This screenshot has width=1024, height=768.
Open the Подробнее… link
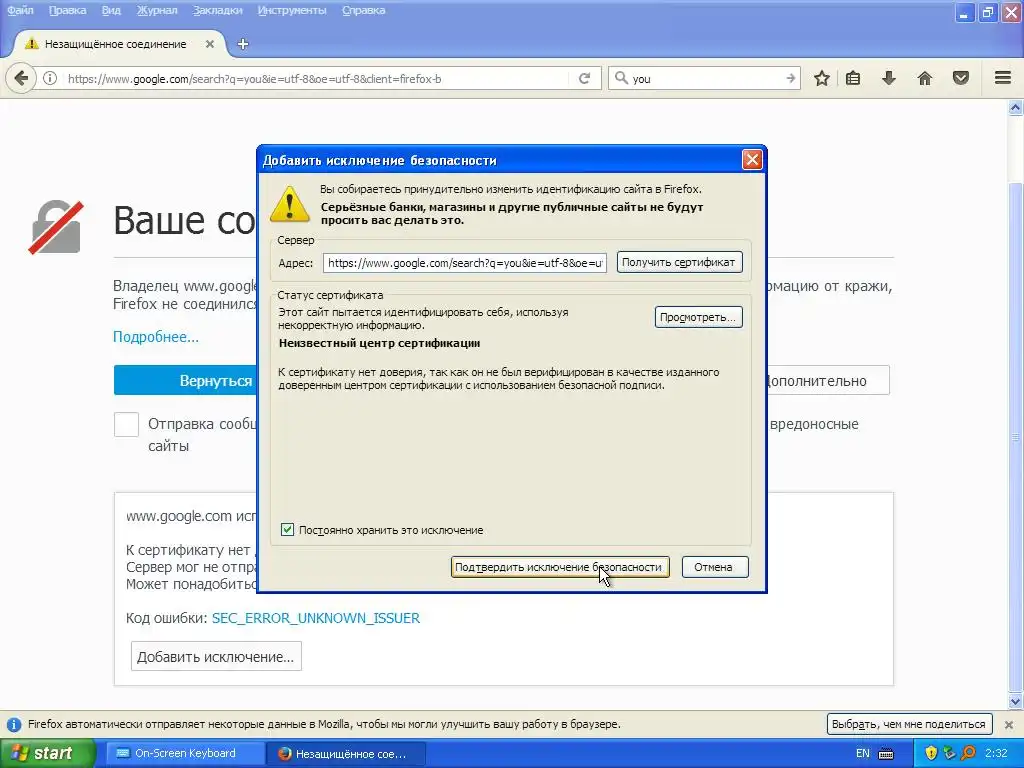[x=155, y=337]
